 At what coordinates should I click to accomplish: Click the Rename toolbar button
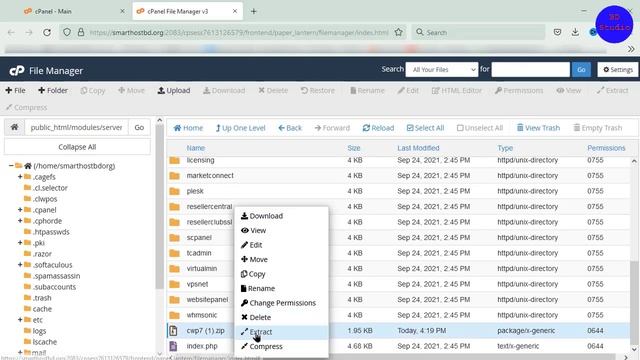pos(367,90)
